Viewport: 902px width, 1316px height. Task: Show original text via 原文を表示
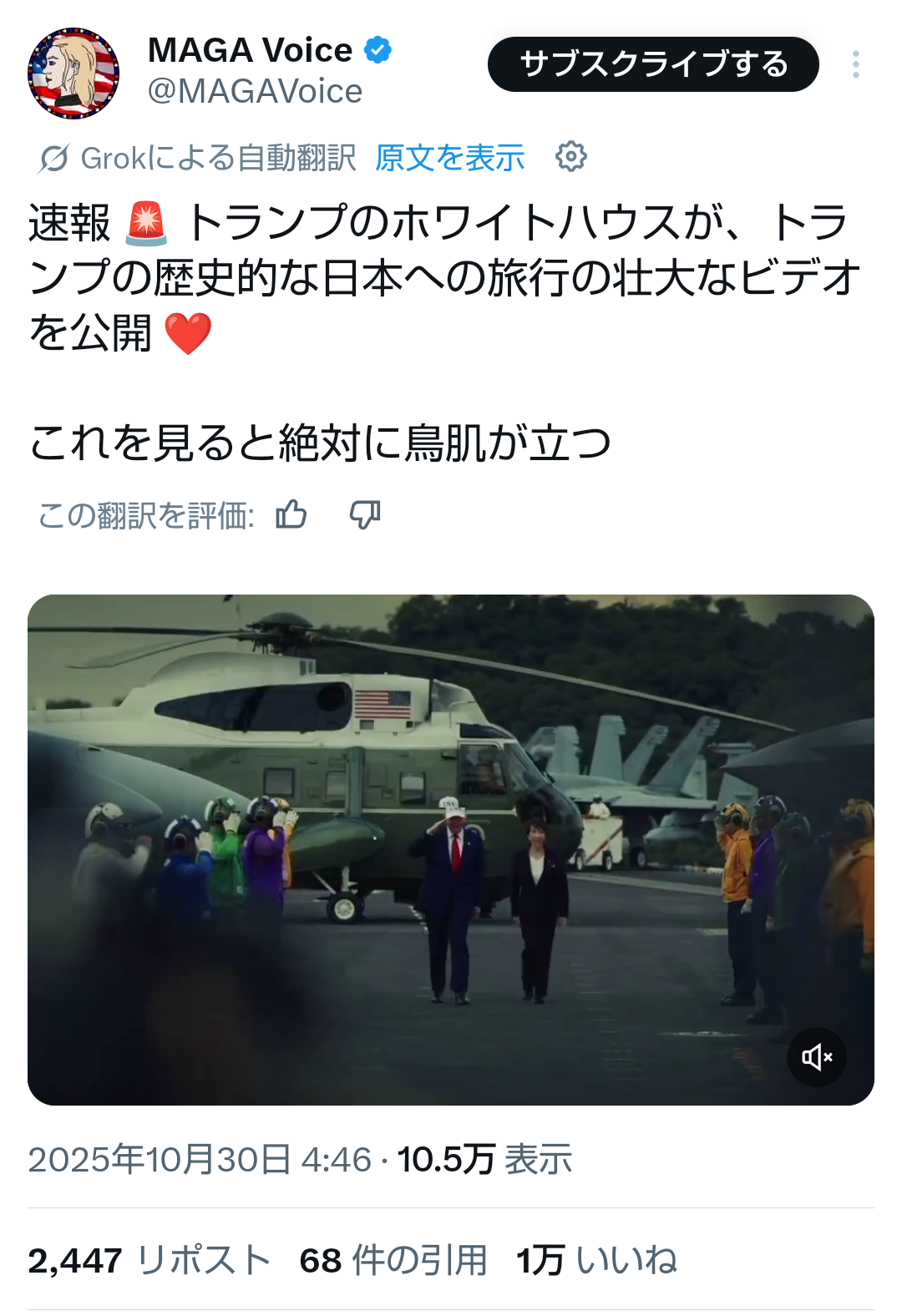pos(450,158)
